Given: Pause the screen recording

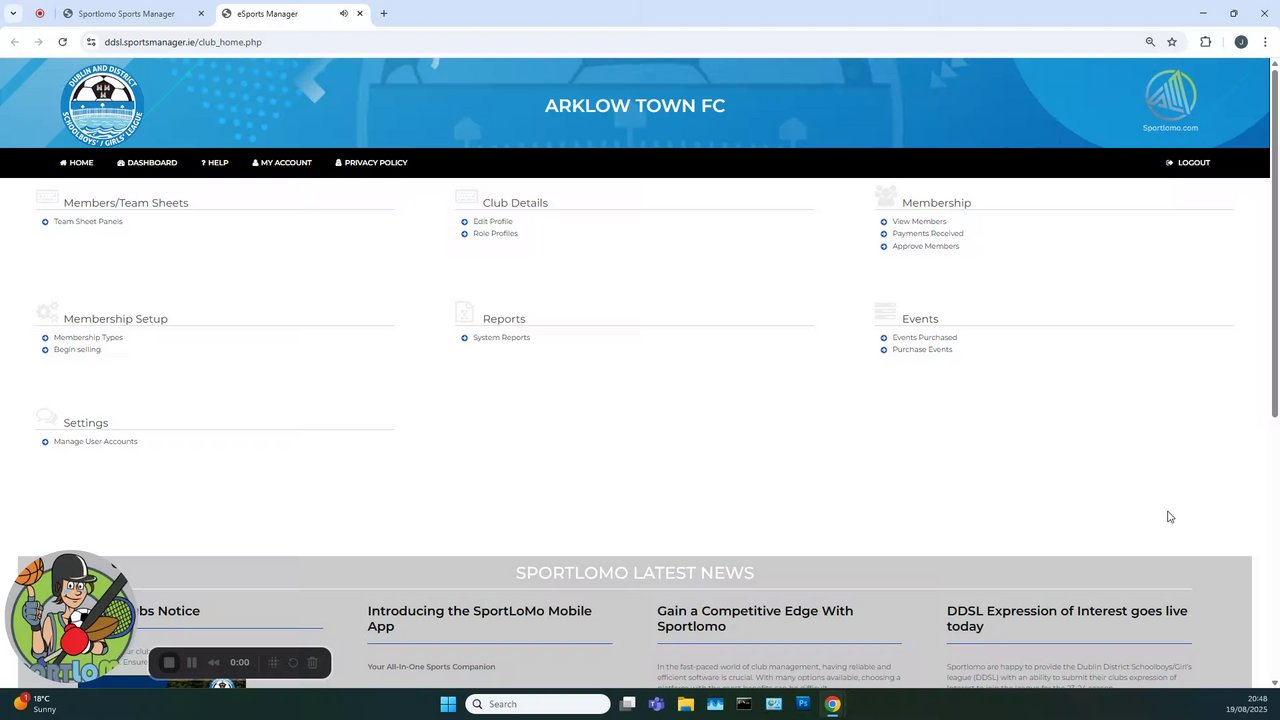Looking at the screenshot, I should coord(192,663).
